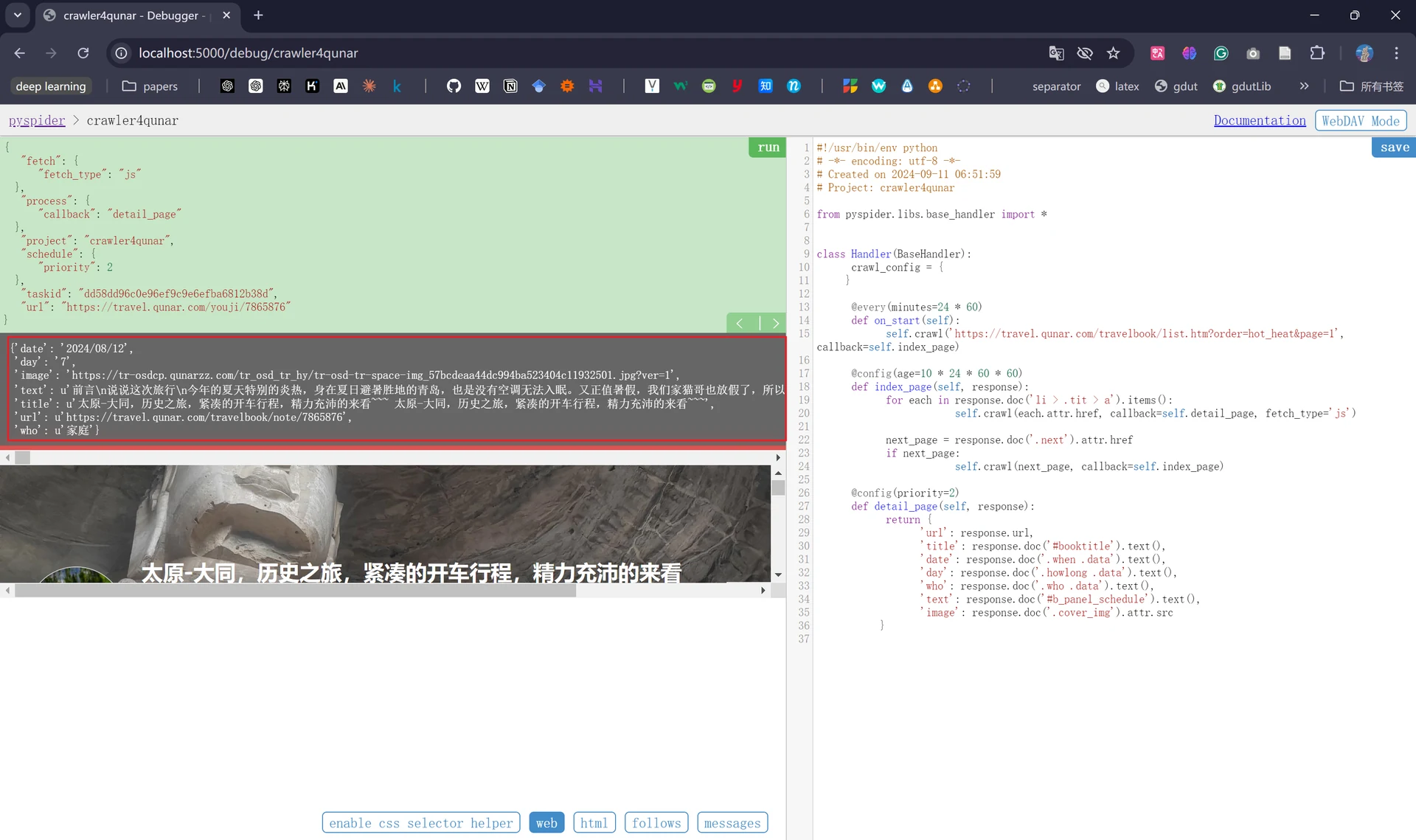1416x840 pixels.
Task: Open the 所有书签 folder
Action: [x=1372, y=86]
